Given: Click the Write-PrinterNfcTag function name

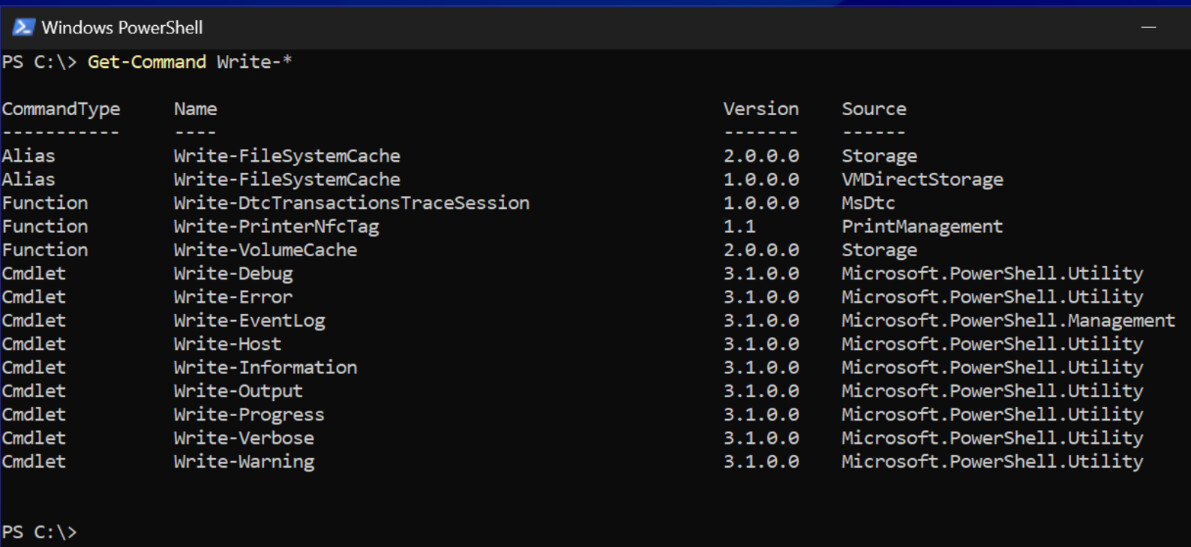Looking at the screenshot, I should tap(276, 227).
